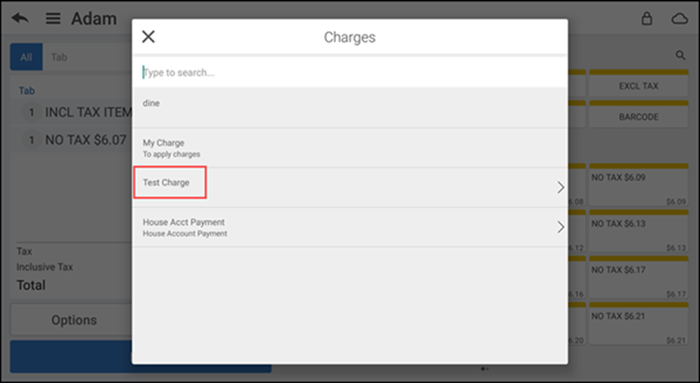Select the BARCODE item tile
This screenshot has height=383, width=700.
tap(638, 114)
